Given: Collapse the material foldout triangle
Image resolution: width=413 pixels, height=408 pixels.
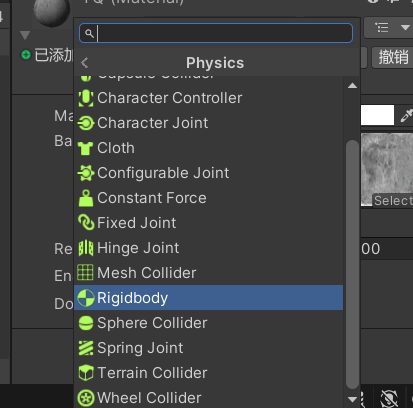Looking at the screenshot, I should tap(25, 35).
